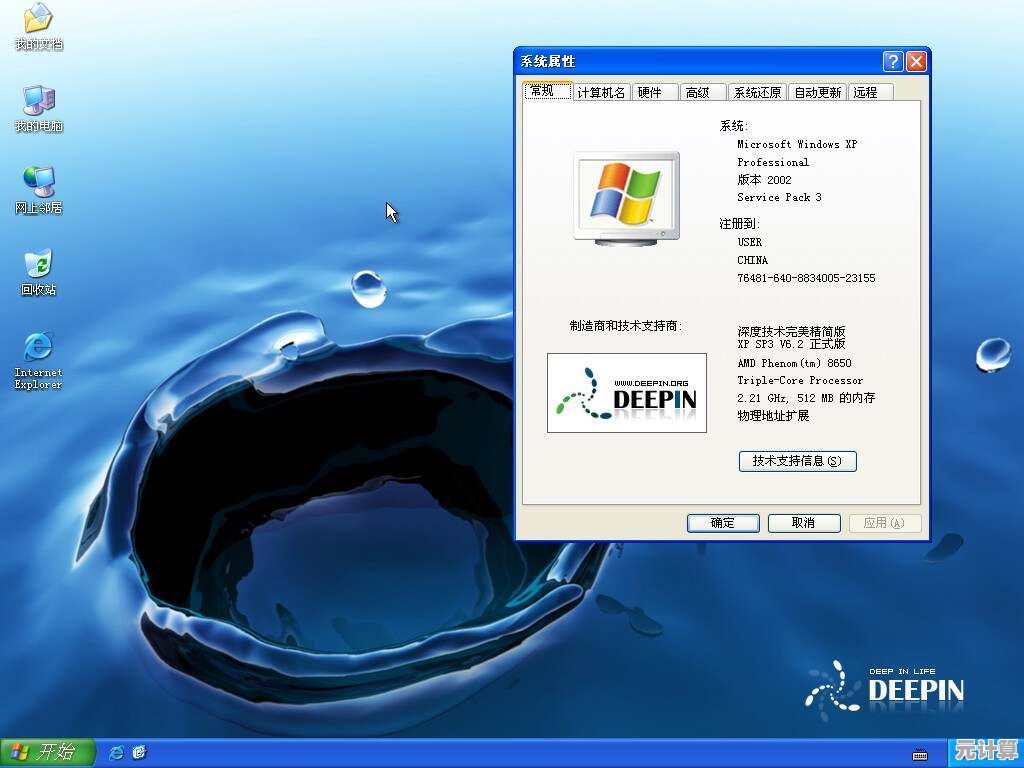Image resolution: width=1024 pixels, height=768 pixels.
Task: Click Internet Explorer quick launch icon in taskbar
Action: click(x=117, y=752)
